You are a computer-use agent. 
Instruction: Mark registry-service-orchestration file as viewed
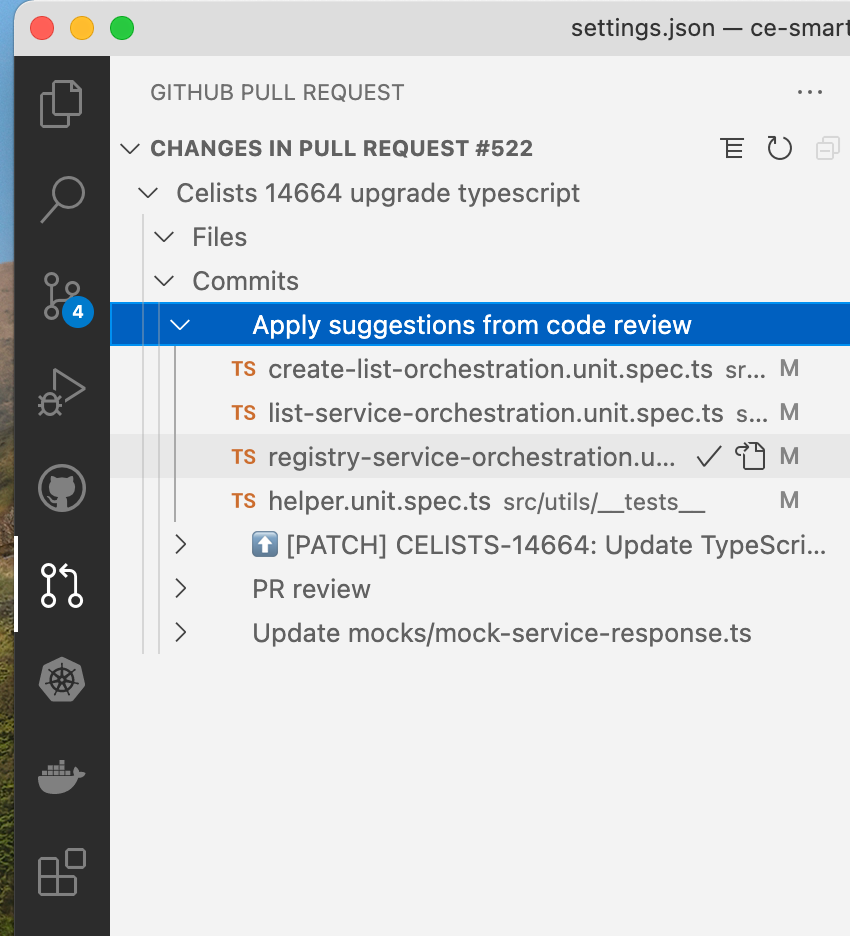708,457
